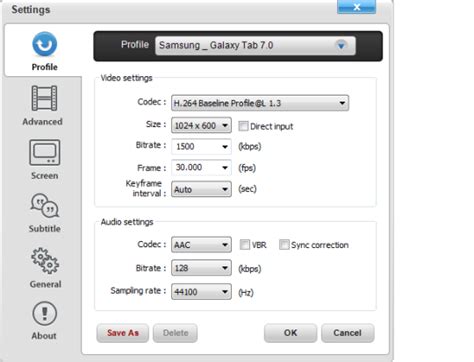Click the Cancel button
The image size is (474, 362).
coord(347,333)
